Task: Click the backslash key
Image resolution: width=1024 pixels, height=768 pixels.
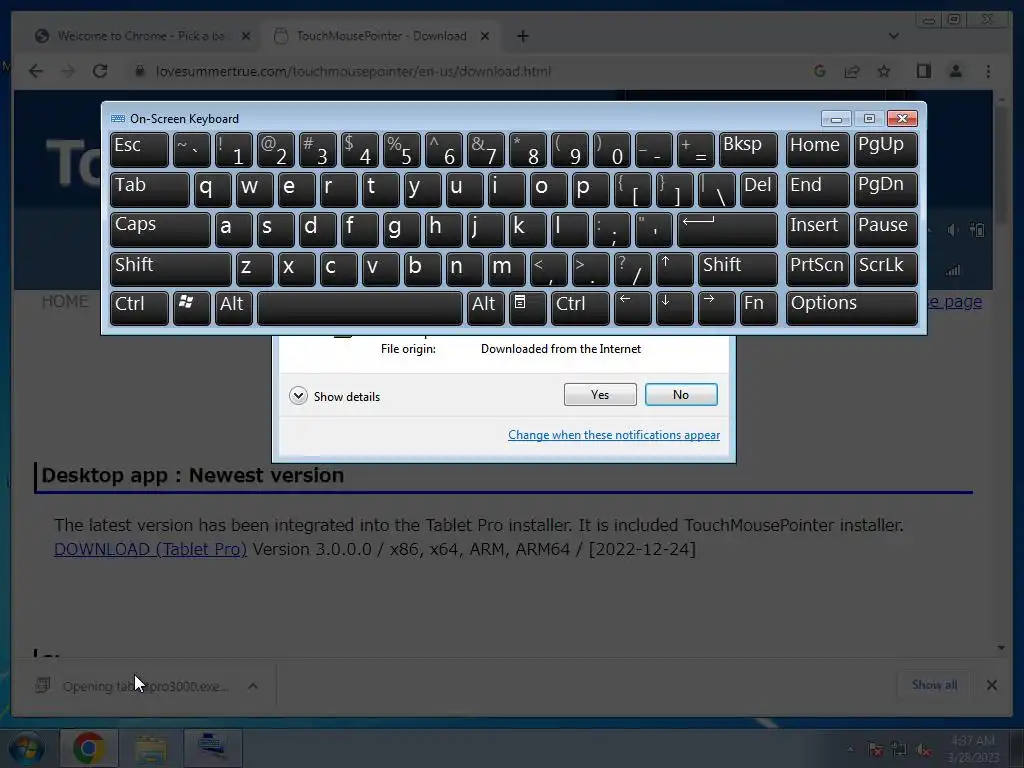Action: 716,189
